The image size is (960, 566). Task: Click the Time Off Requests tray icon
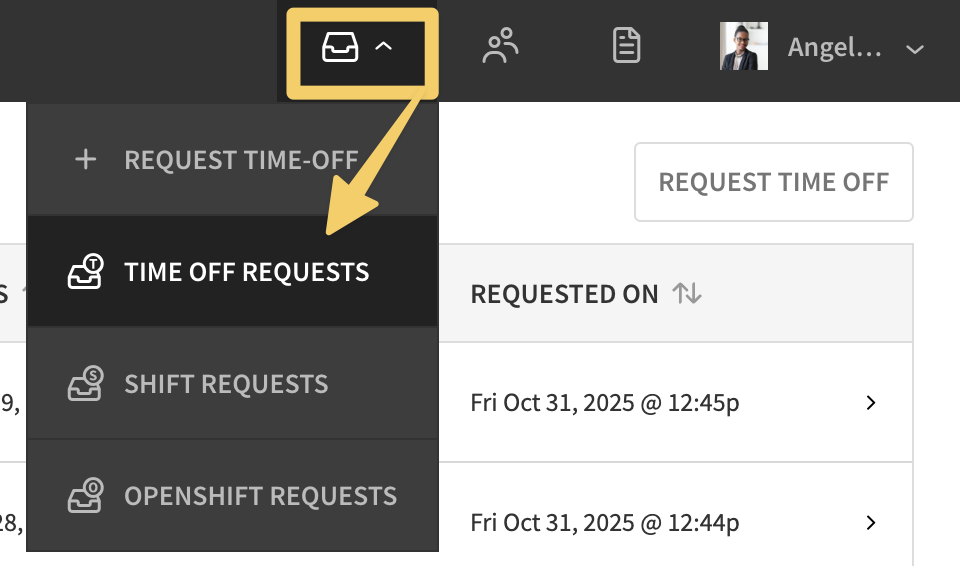[x=85, y=272]
